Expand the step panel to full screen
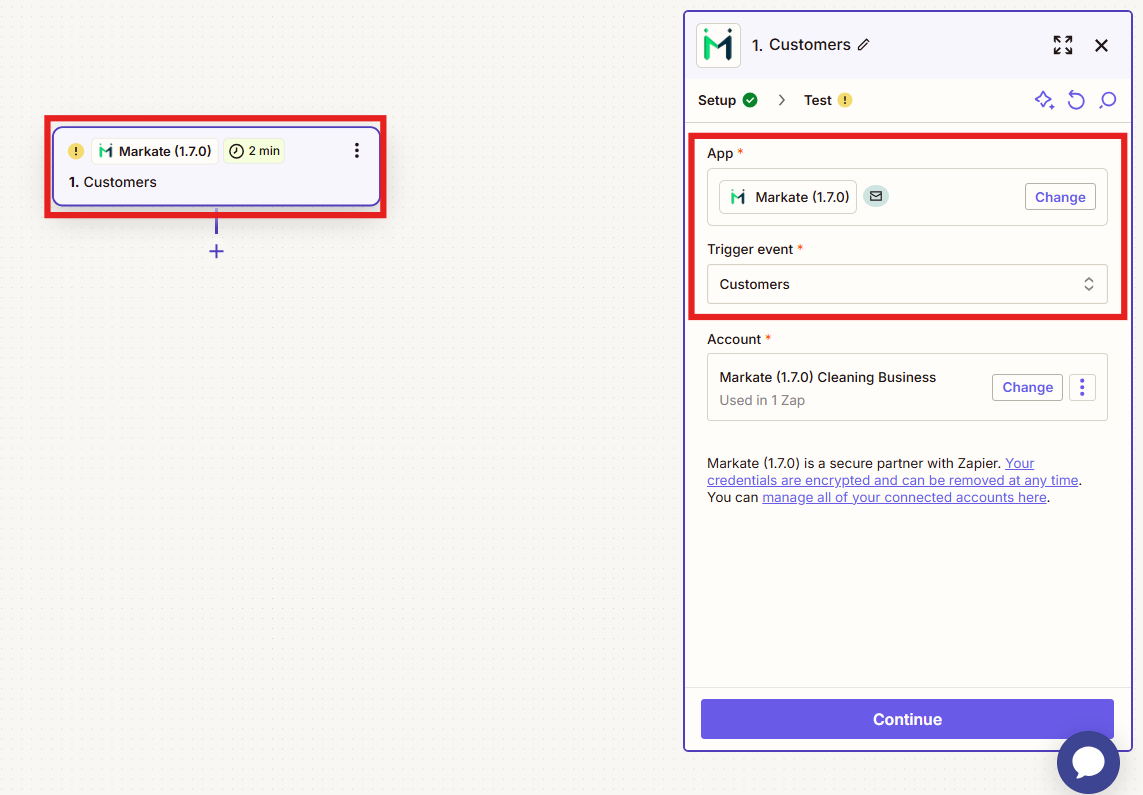Viewport: 1143px width, 795px height. click(1063, 45)
